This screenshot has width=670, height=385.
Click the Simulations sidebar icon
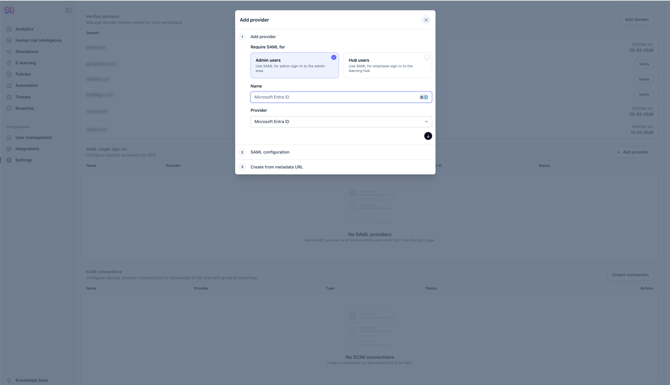[9, 52]
